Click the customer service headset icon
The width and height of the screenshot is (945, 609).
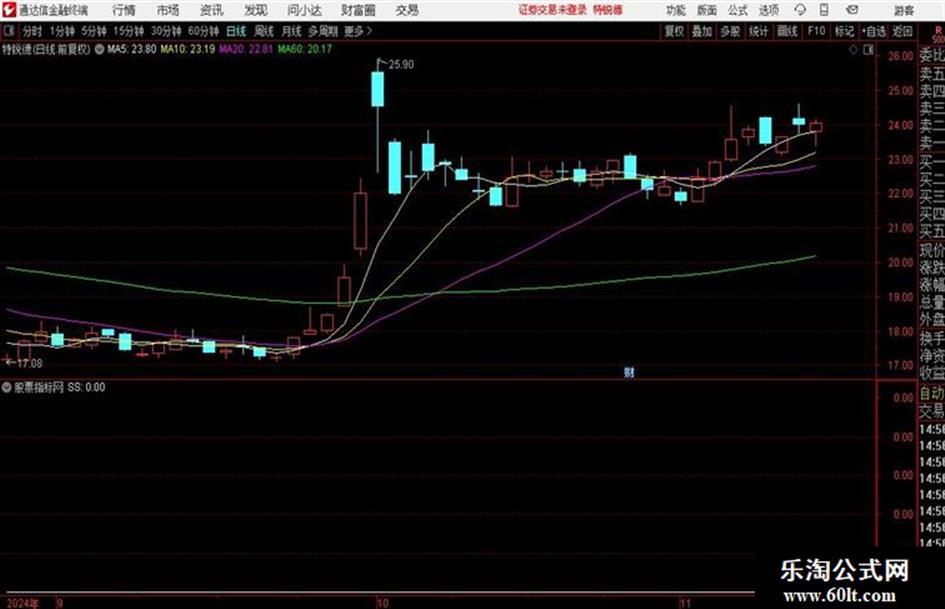pyautogui.click(x=800, y=10)
